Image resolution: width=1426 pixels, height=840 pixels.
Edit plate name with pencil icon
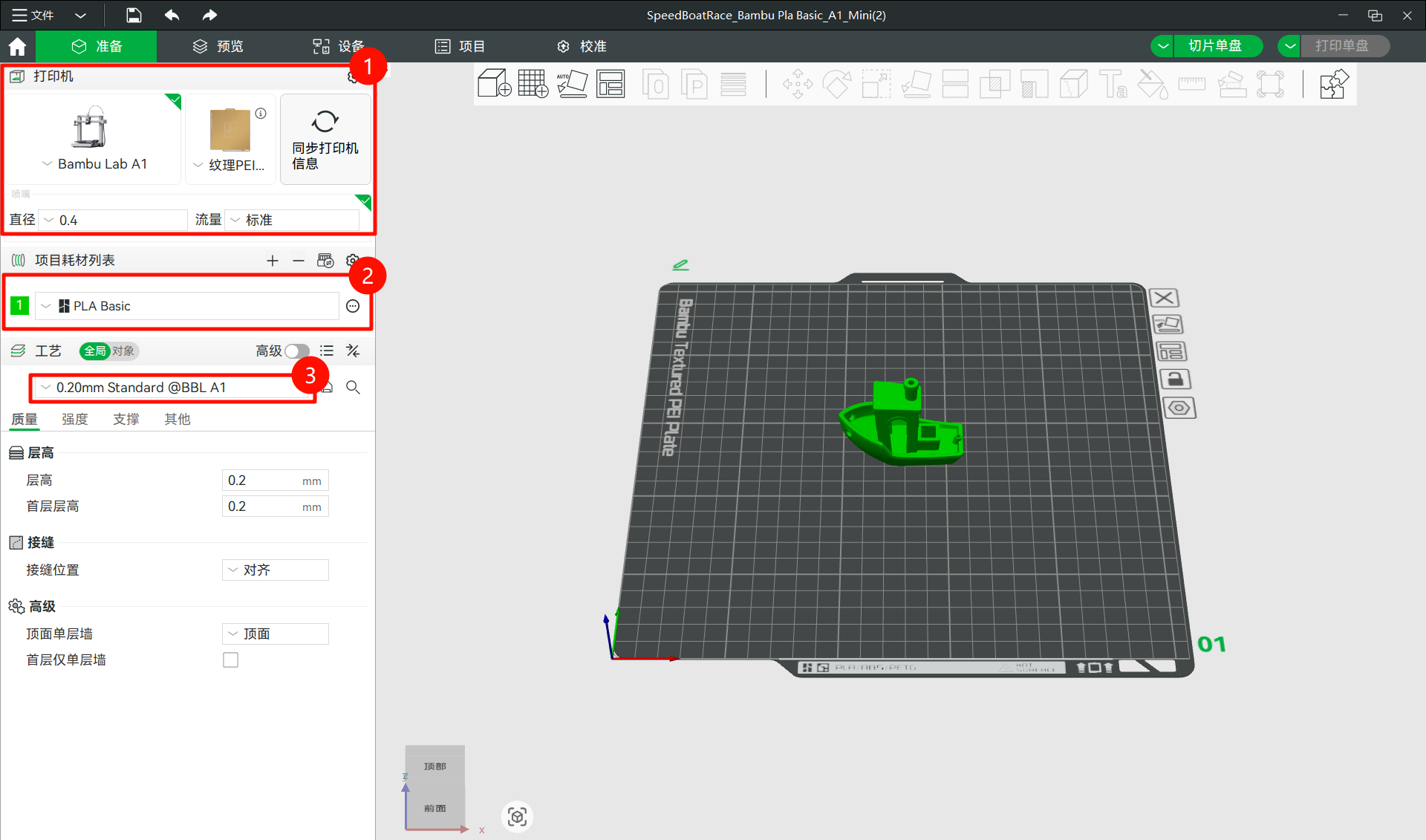click(x=680, y=264)
